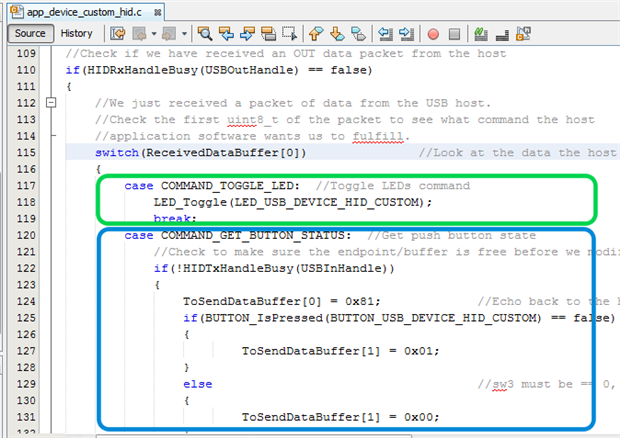Click uint8_t in the line 113 comment

coord(253,120)
